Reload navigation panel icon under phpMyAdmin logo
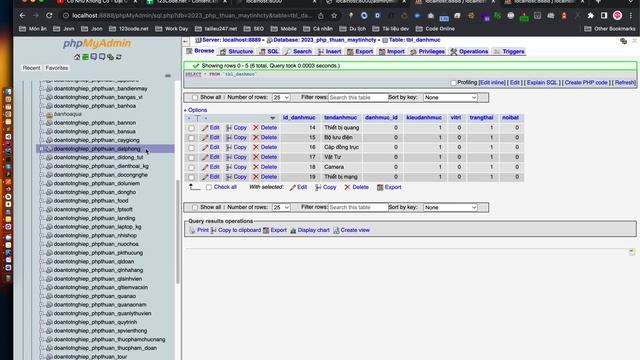This screenshot has width=640, height=360. tap(119, 57)
